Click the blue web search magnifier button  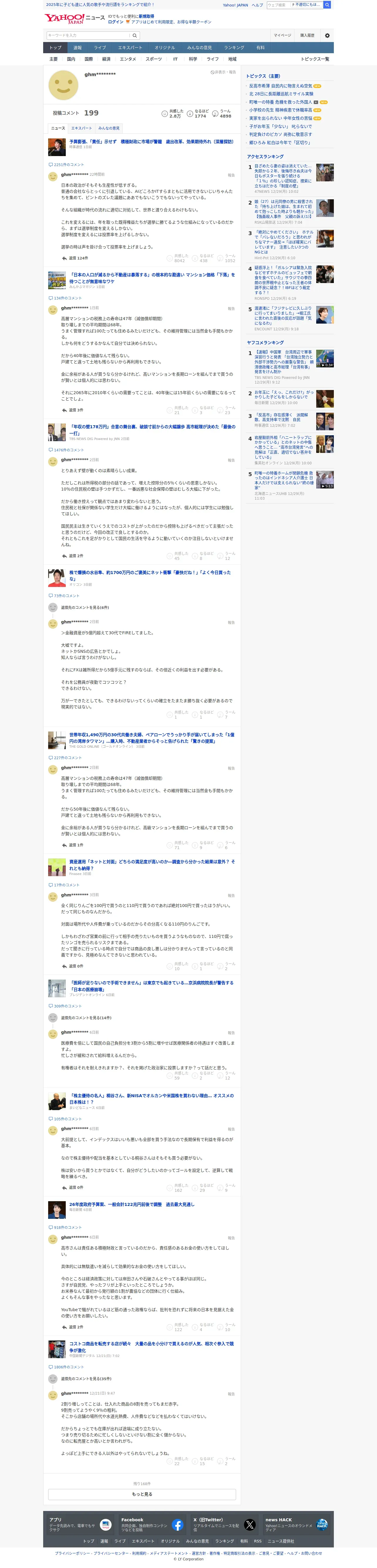(327, 5)
